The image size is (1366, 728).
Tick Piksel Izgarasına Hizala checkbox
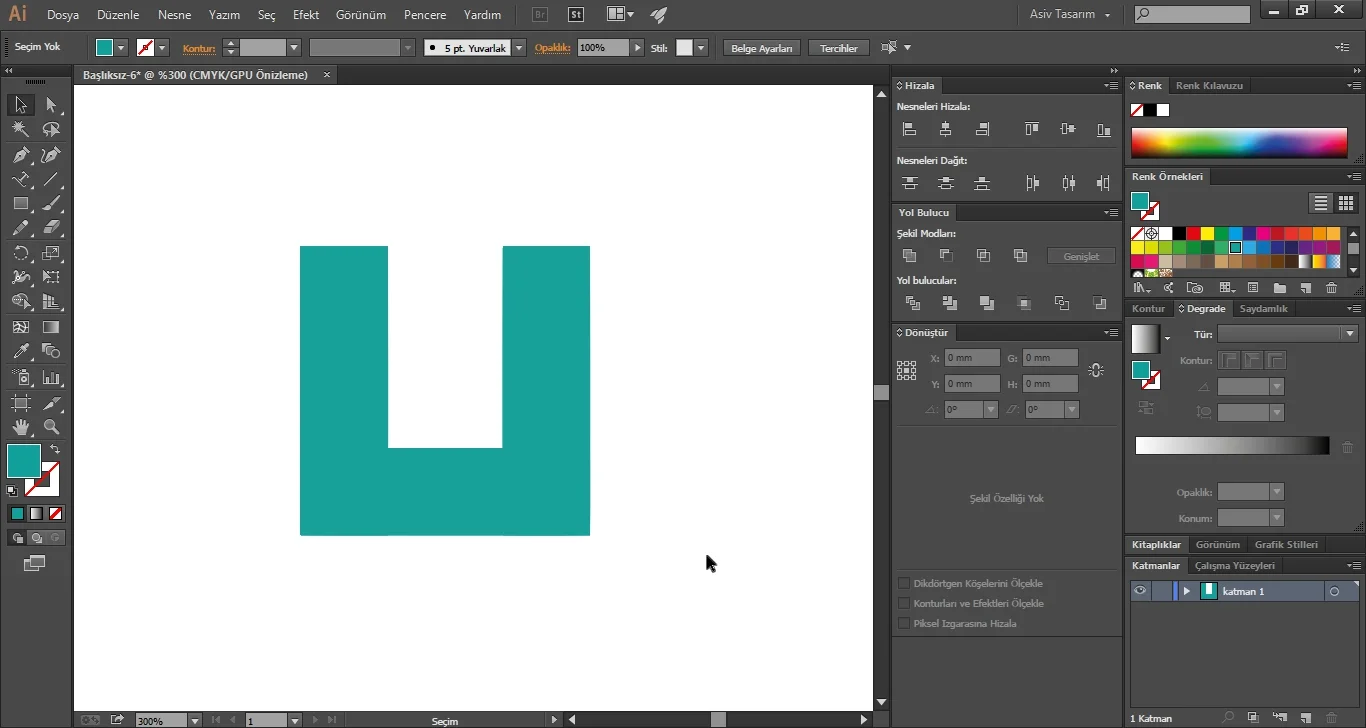[x=904, y=624]
